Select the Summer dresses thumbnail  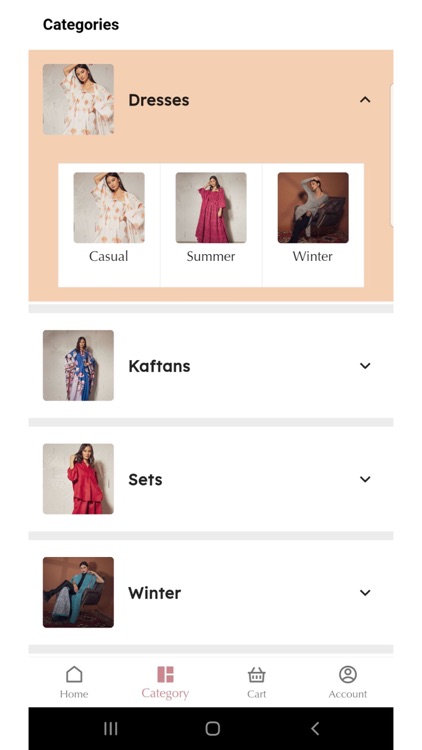(x=211, y=208)
